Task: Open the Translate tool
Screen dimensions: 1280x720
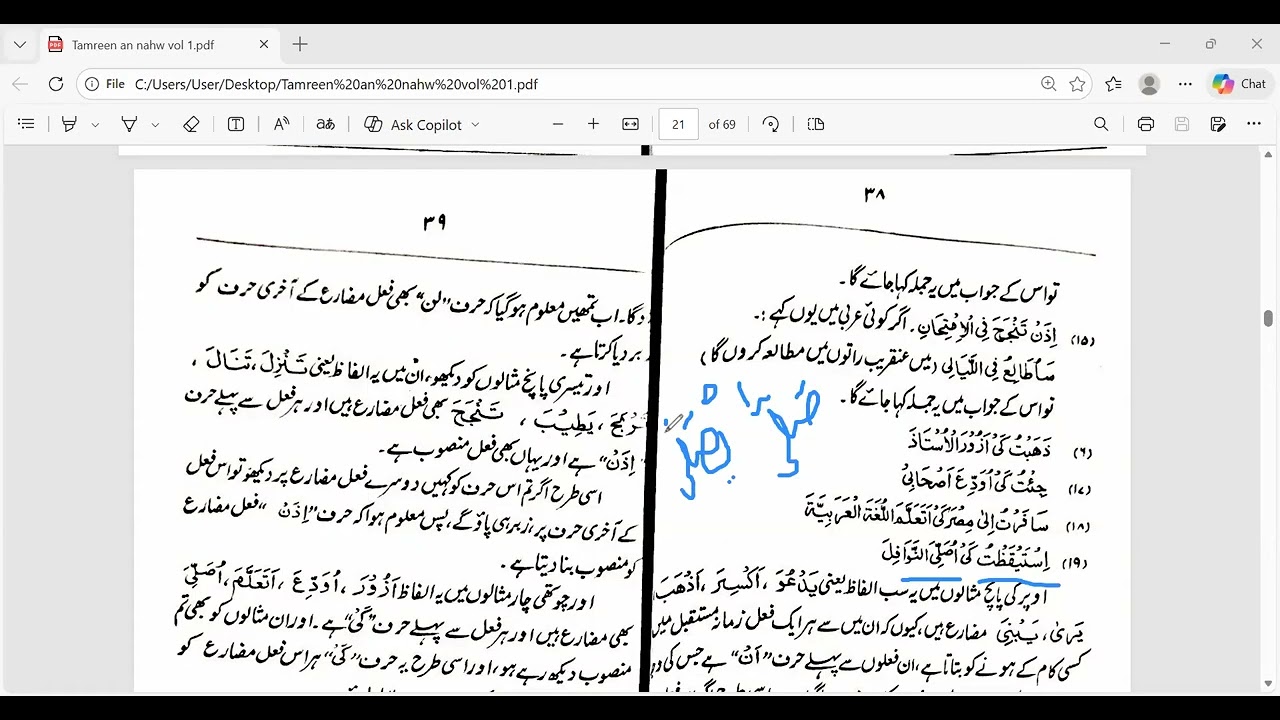Action: [325, 124]
